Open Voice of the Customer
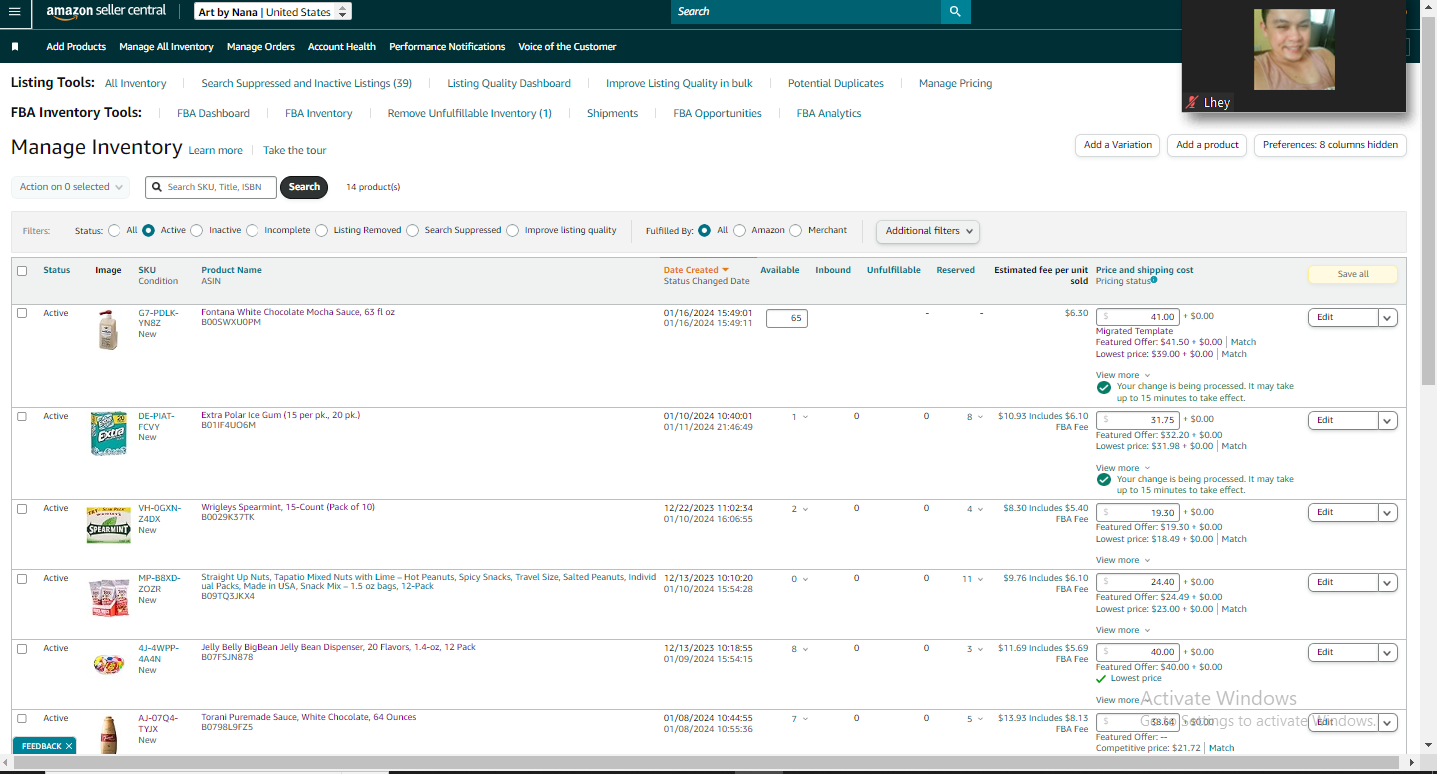Screen dimensions: 1437x774 coord(567,47)
